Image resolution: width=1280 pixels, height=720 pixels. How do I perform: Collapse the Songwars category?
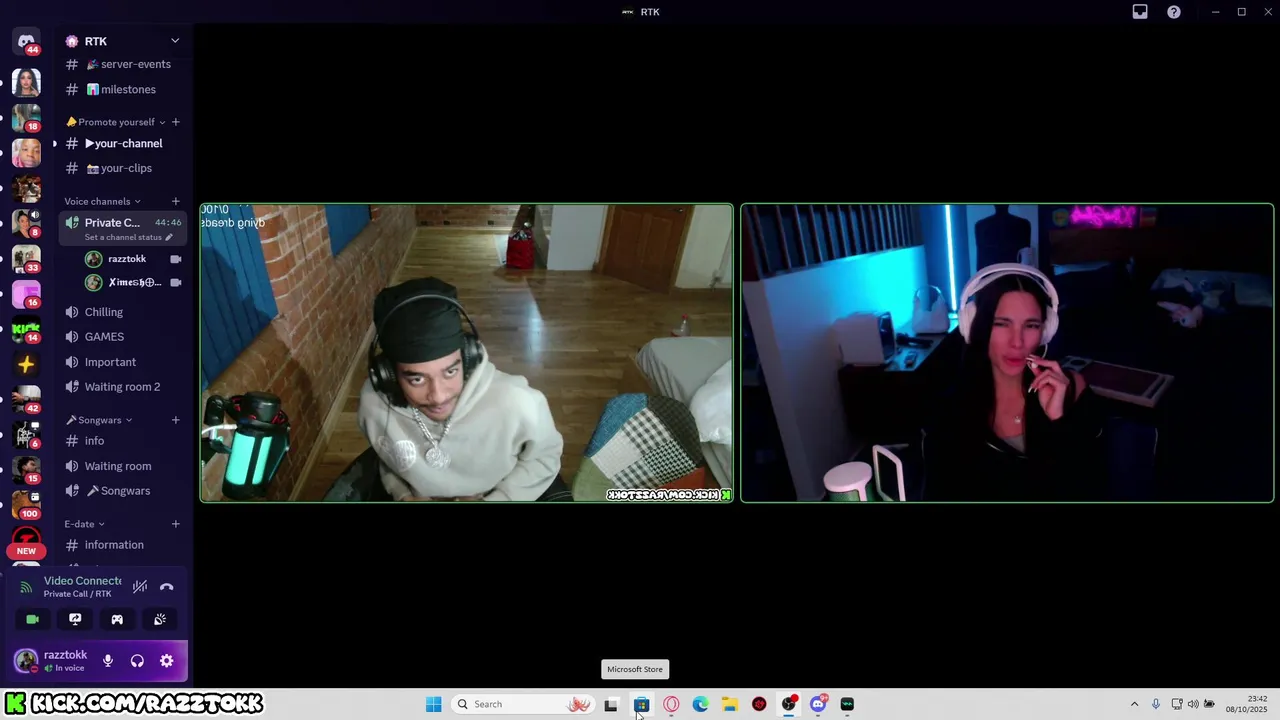[99, 420]
